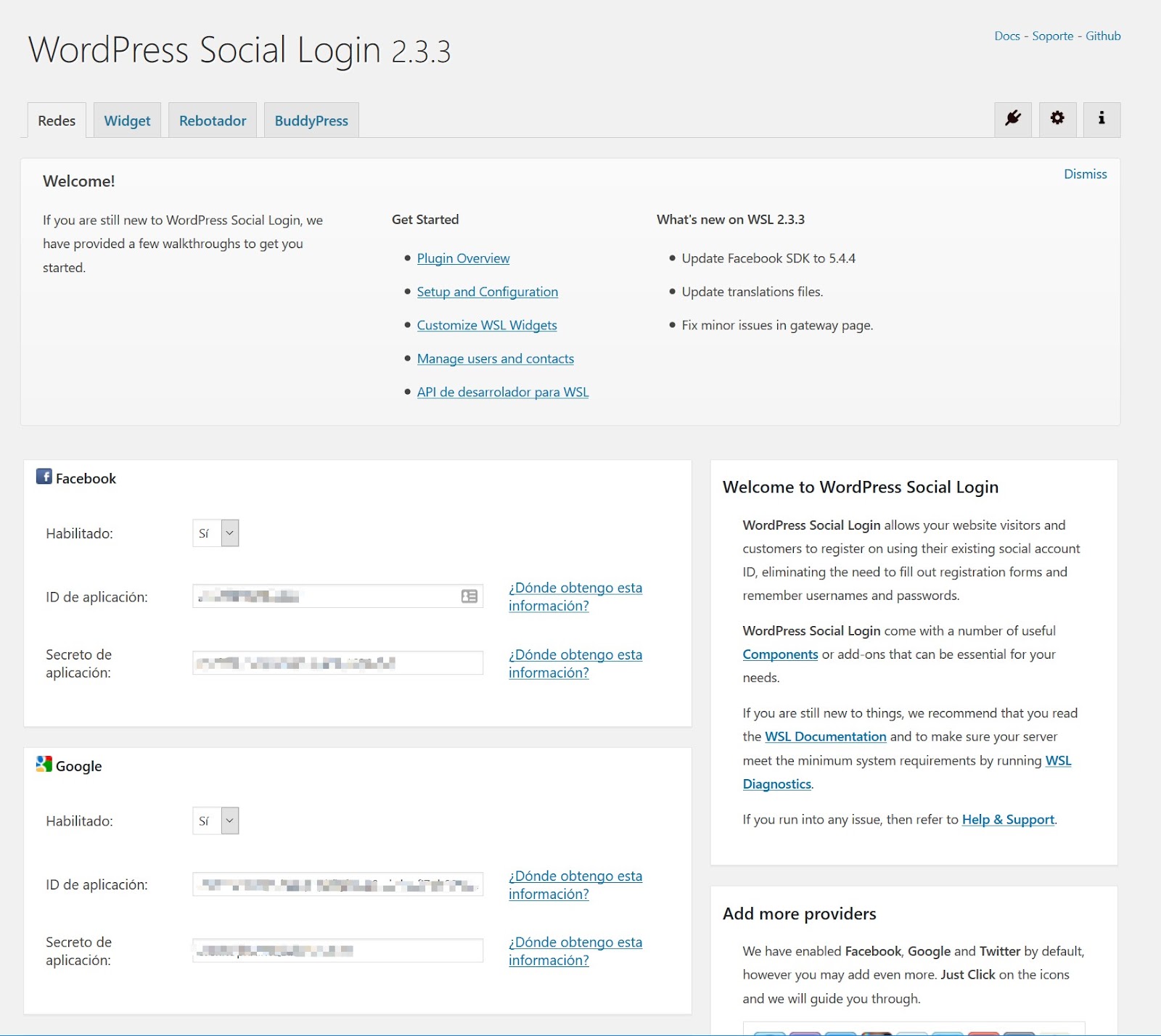Switch to the Redes tab
1161x1036 pixels.
point(57,120)
